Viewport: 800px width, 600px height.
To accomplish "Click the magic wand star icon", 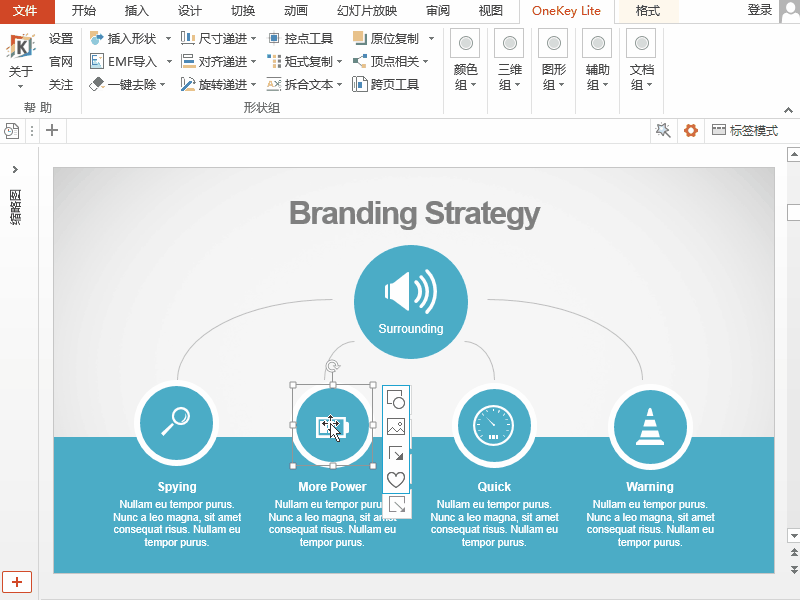I will click(x=663, y=131).
